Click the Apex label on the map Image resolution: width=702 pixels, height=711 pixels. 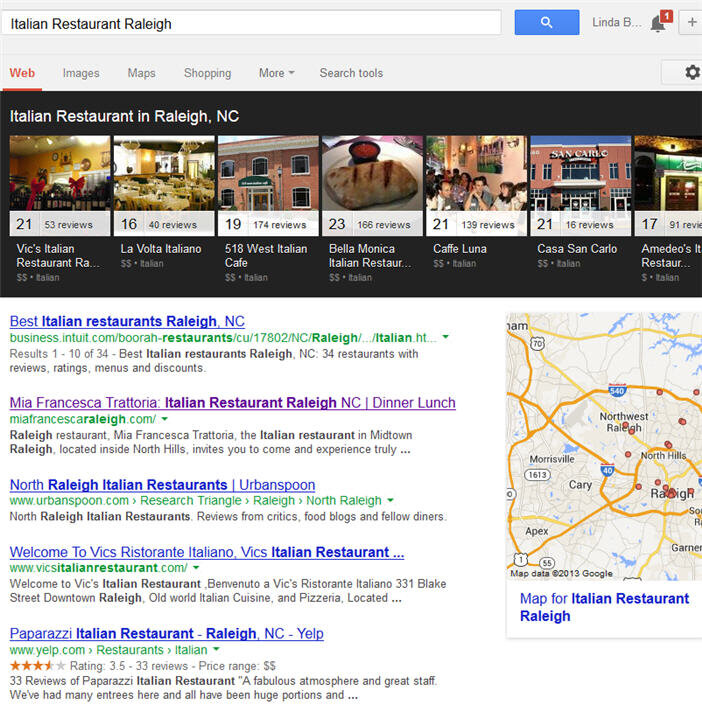pos(537,531)
